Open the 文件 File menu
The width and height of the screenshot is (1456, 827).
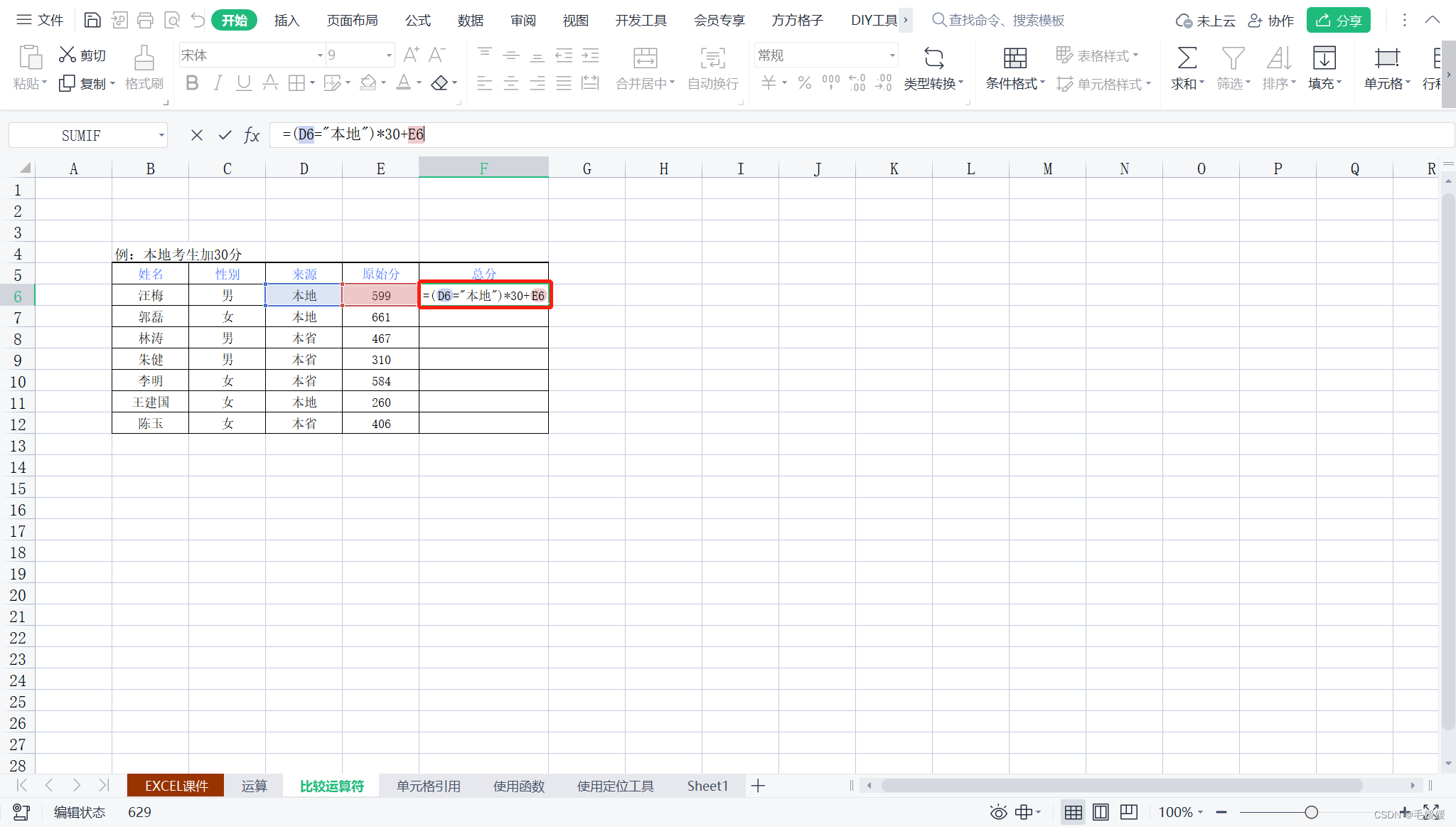click(x=41, y=20)
